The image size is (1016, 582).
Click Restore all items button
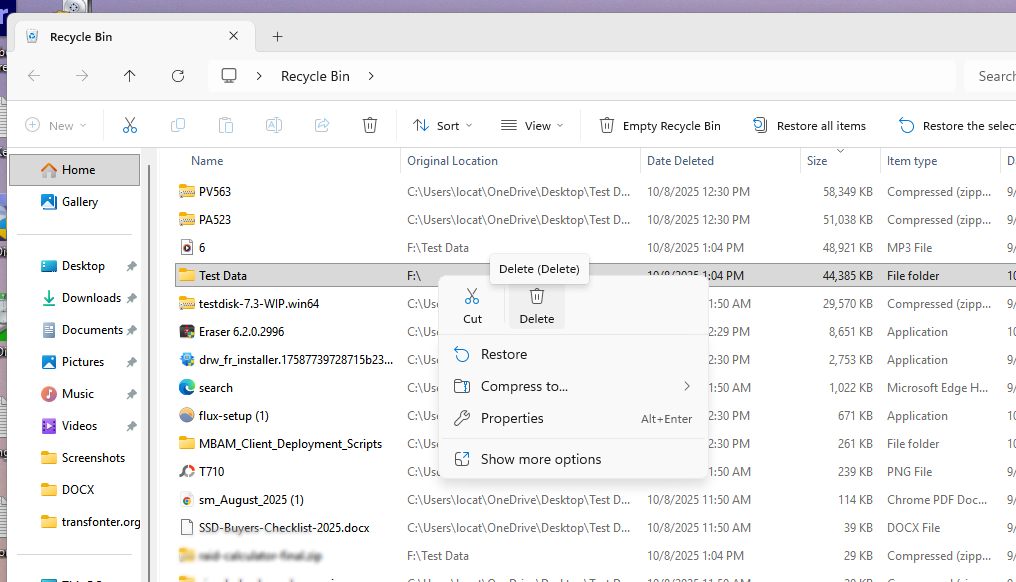[x=810, y=125]
